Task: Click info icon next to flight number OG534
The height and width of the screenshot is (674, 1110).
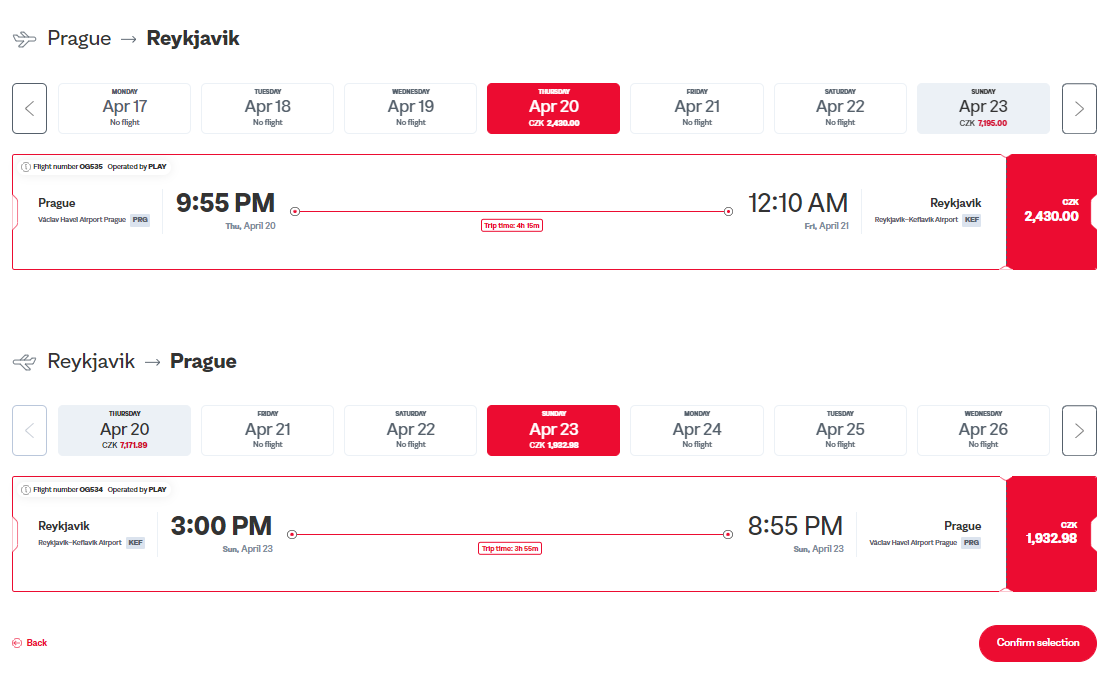Action: coord(25,490)
